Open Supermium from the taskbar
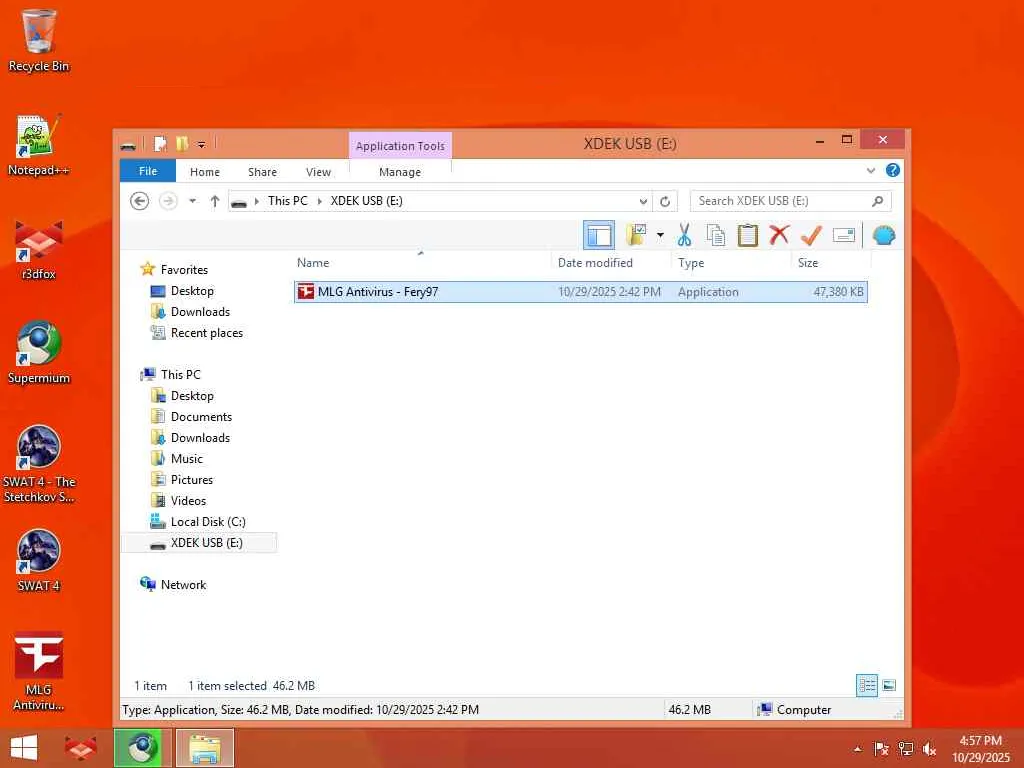Image resolution: width=1024 pixels, height=768 pixels. pos(142,748)
